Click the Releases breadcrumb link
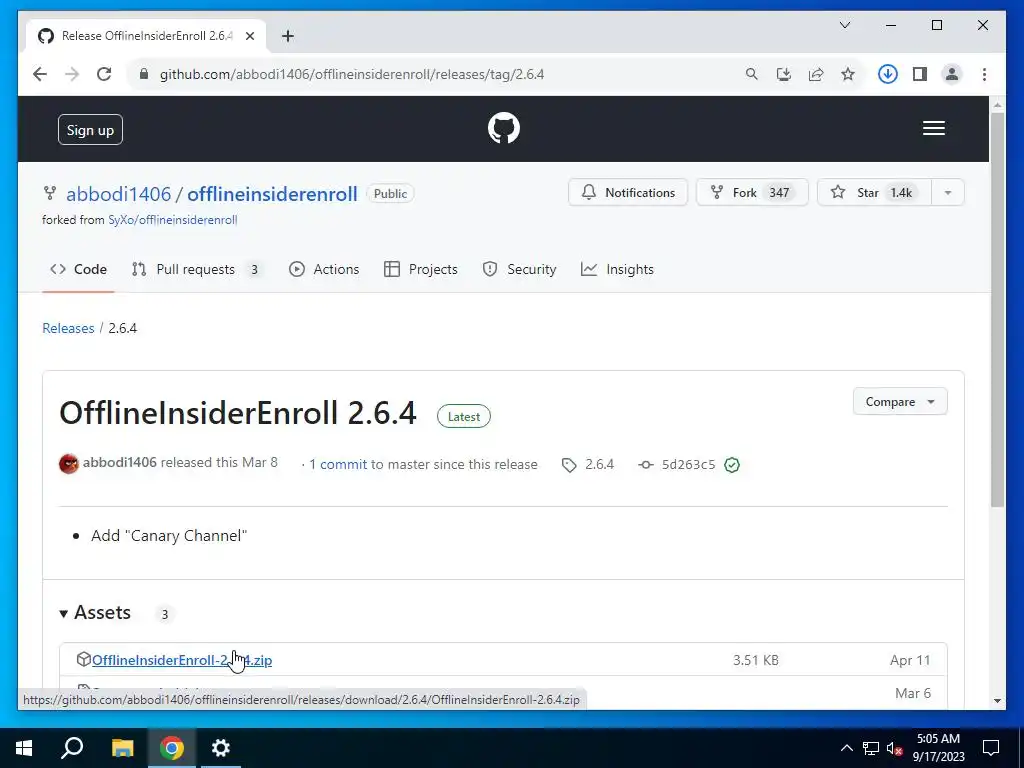Viewport: 1024px width, 768px height. coord(68,328)
